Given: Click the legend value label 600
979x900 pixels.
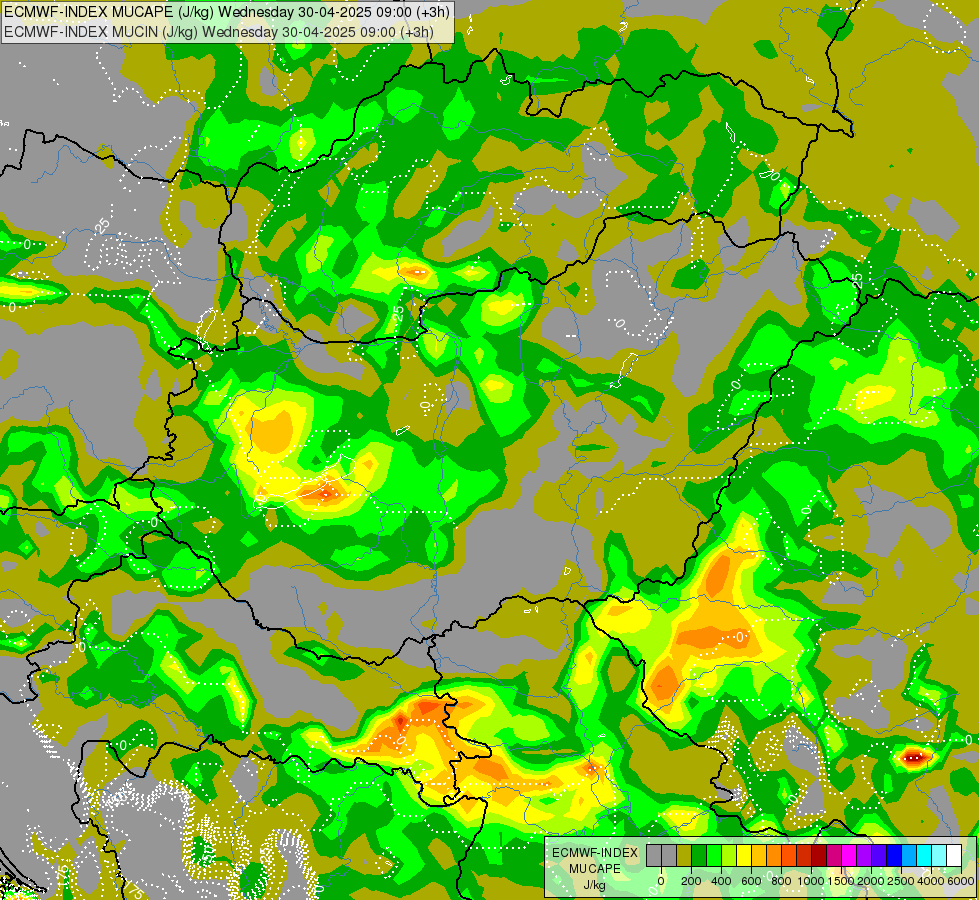Looking at the screenshot, I should click(751, 881).
